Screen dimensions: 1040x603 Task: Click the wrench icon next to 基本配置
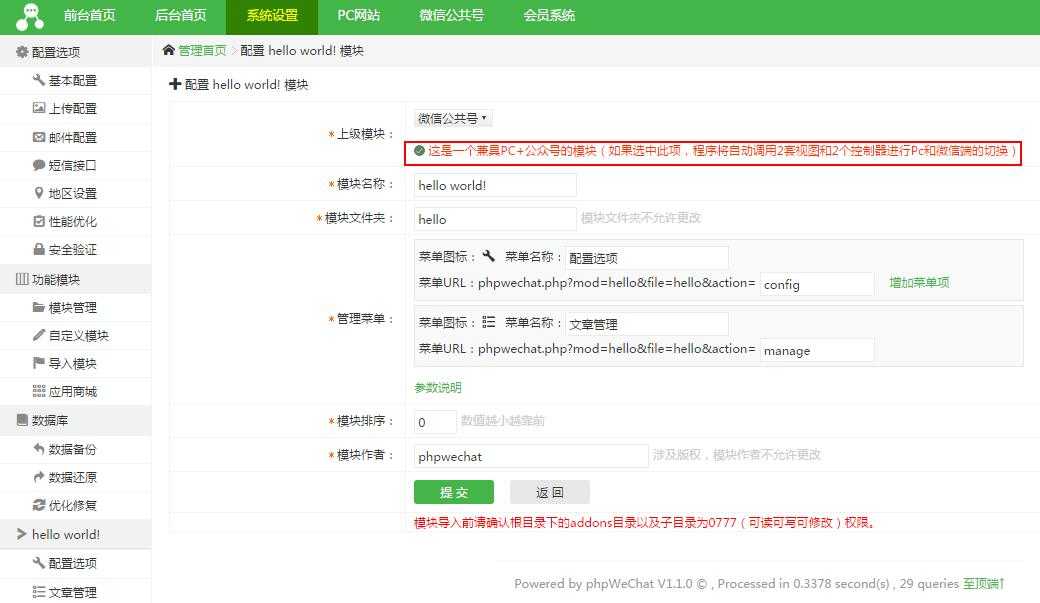38,80
